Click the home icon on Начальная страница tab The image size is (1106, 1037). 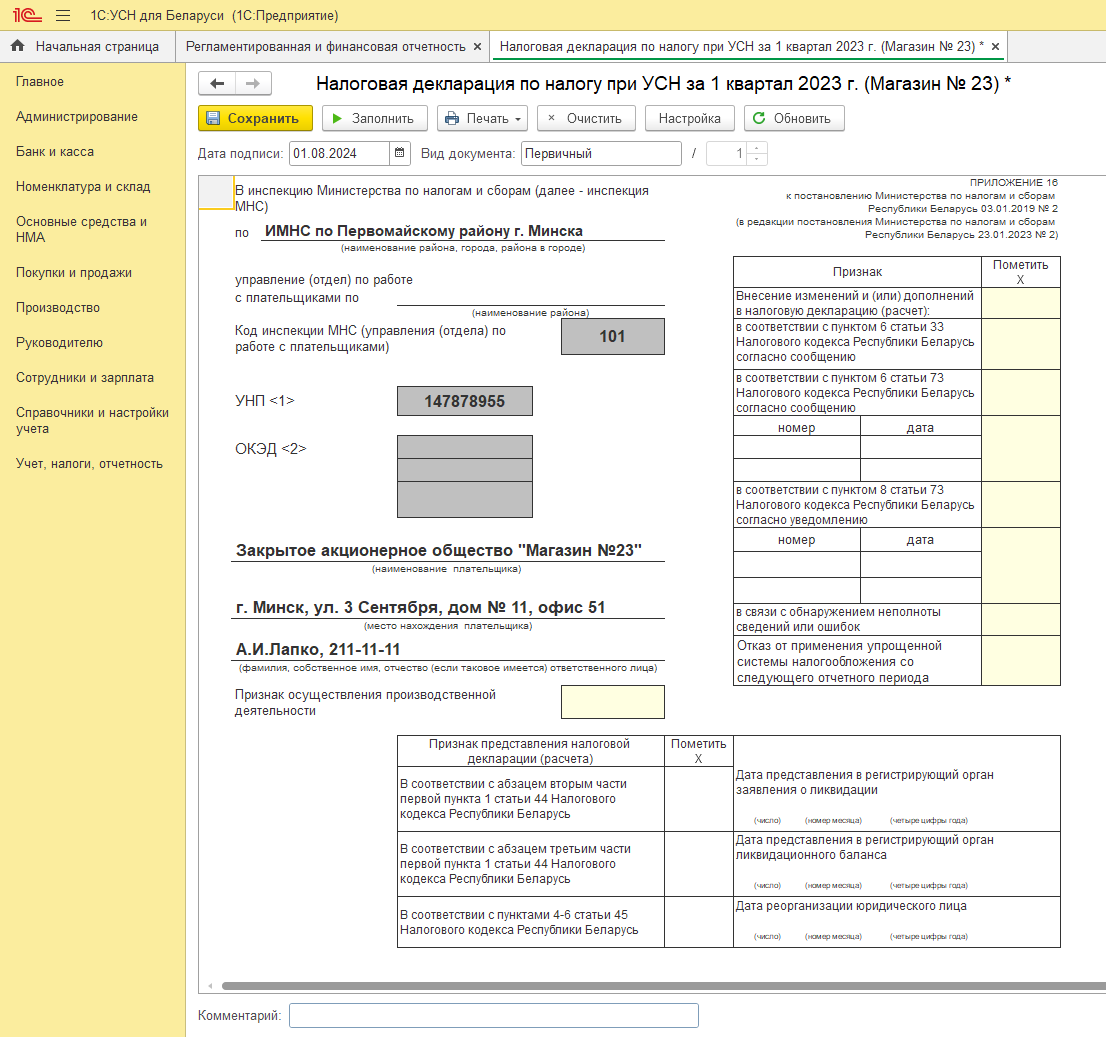18,46
